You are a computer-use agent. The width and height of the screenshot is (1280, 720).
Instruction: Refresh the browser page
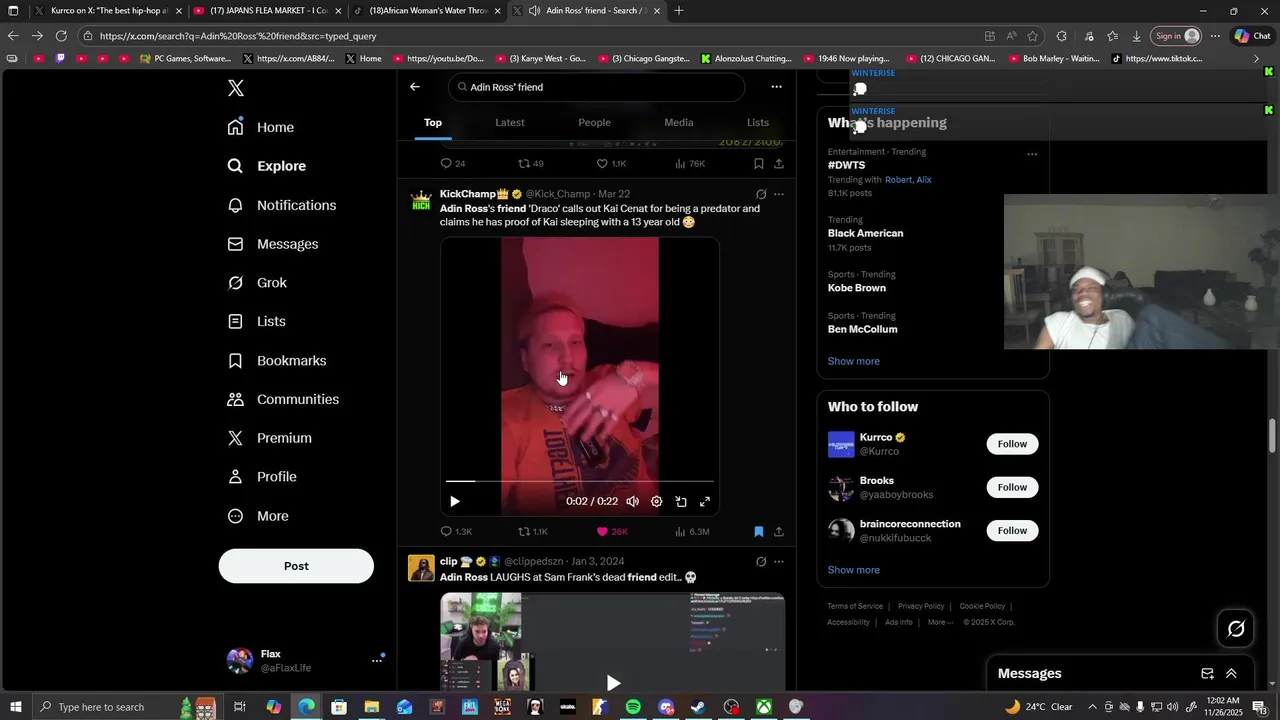point(61,36)
